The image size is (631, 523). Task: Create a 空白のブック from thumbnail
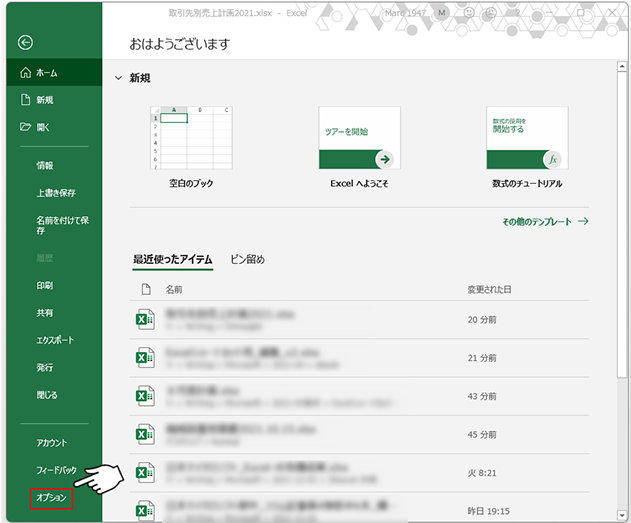[191, 138]
